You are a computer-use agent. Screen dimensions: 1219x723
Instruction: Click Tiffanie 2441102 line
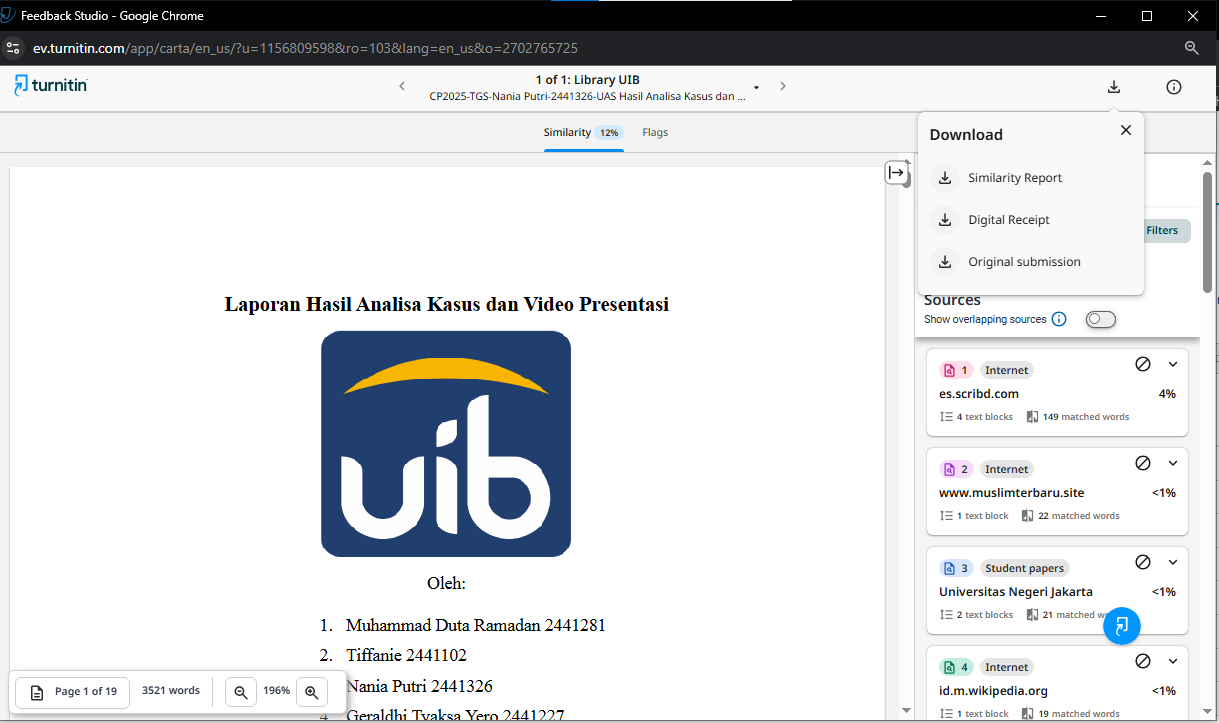coord(406,656)
